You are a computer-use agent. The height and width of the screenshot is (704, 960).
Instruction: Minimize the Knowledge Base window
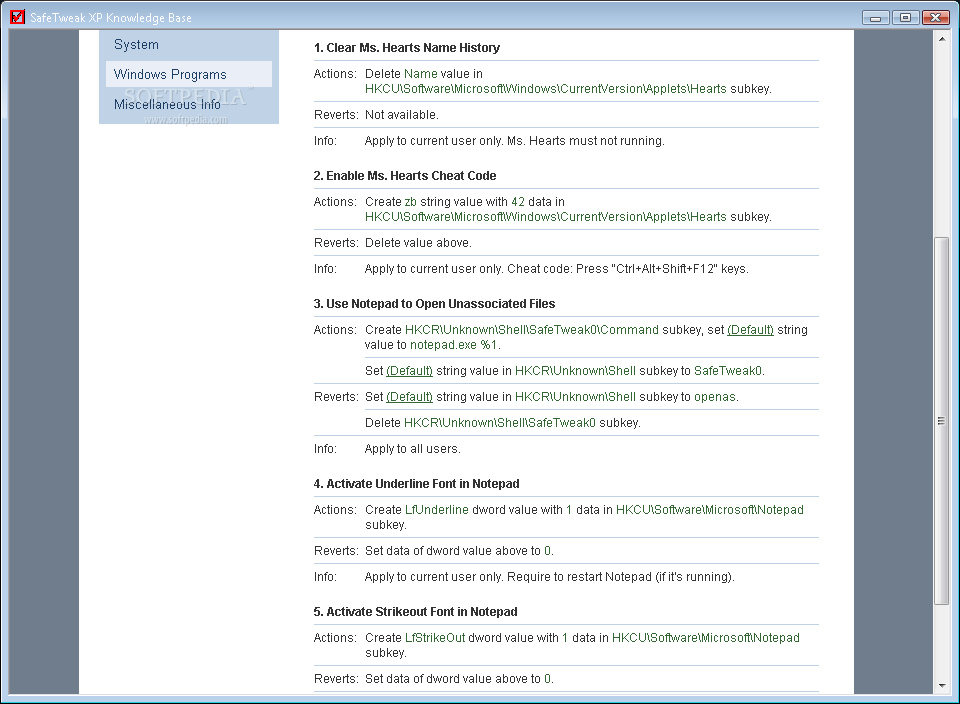point(876,18)
